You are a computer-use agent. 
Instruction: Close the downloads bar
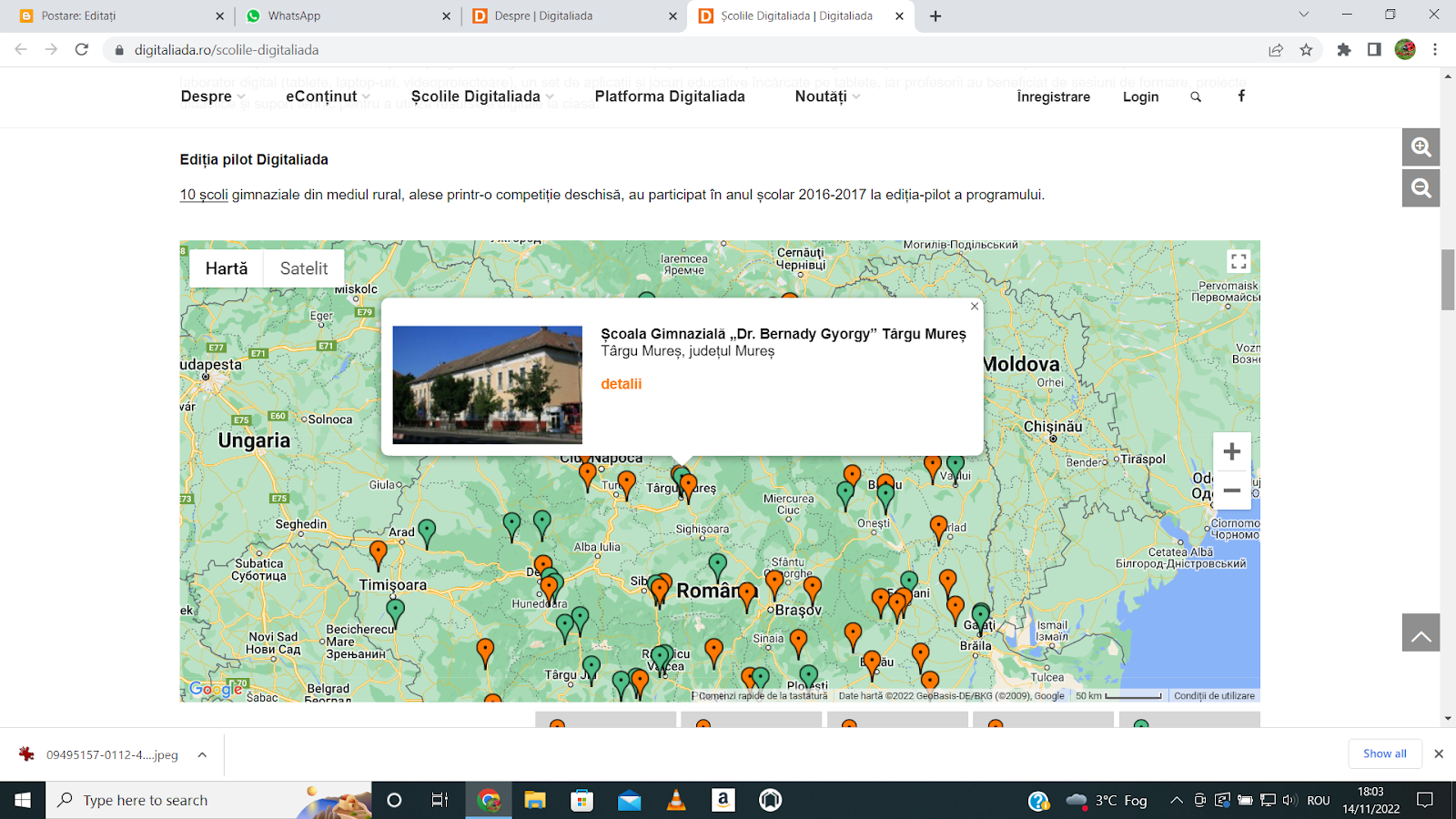pyautogui.click(x=1439, y=753)
